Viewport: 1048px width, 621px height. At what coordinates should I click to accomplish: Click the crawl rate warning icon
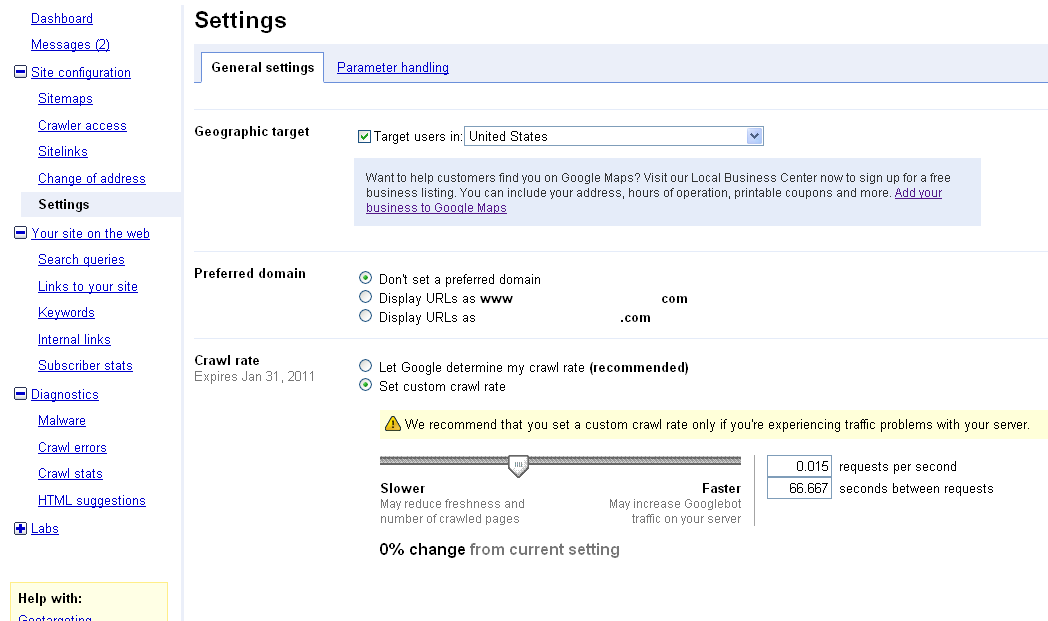(392, 424)
